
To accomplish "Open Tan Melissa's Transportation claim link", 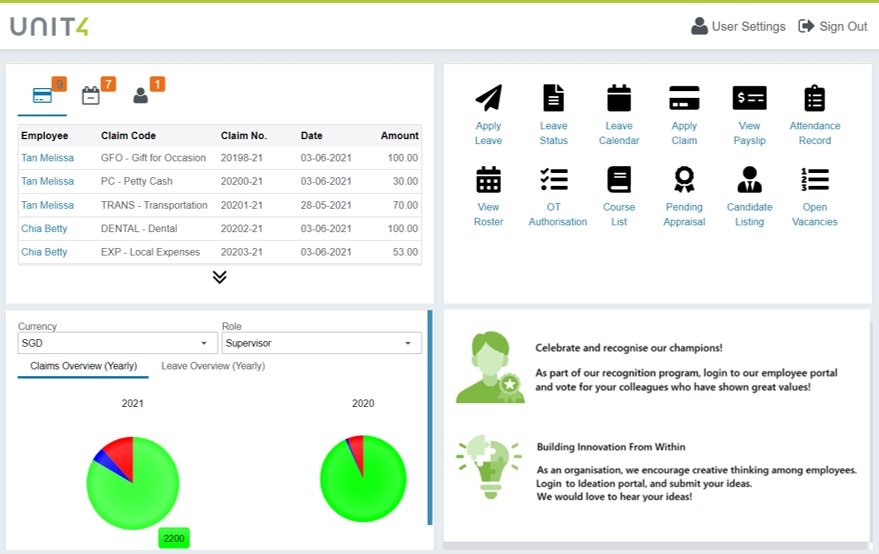I will click(x=48, y=205).
